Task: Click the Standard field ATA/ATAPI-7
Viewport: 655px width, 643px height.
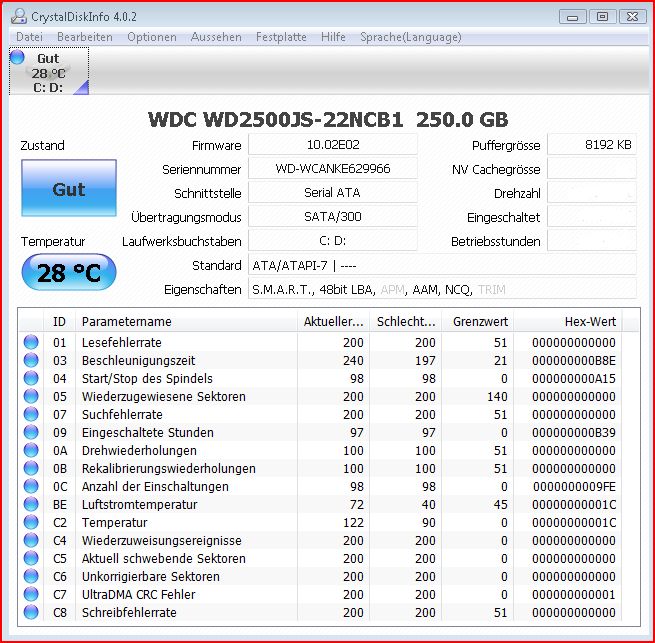Action: coord(442,265)
